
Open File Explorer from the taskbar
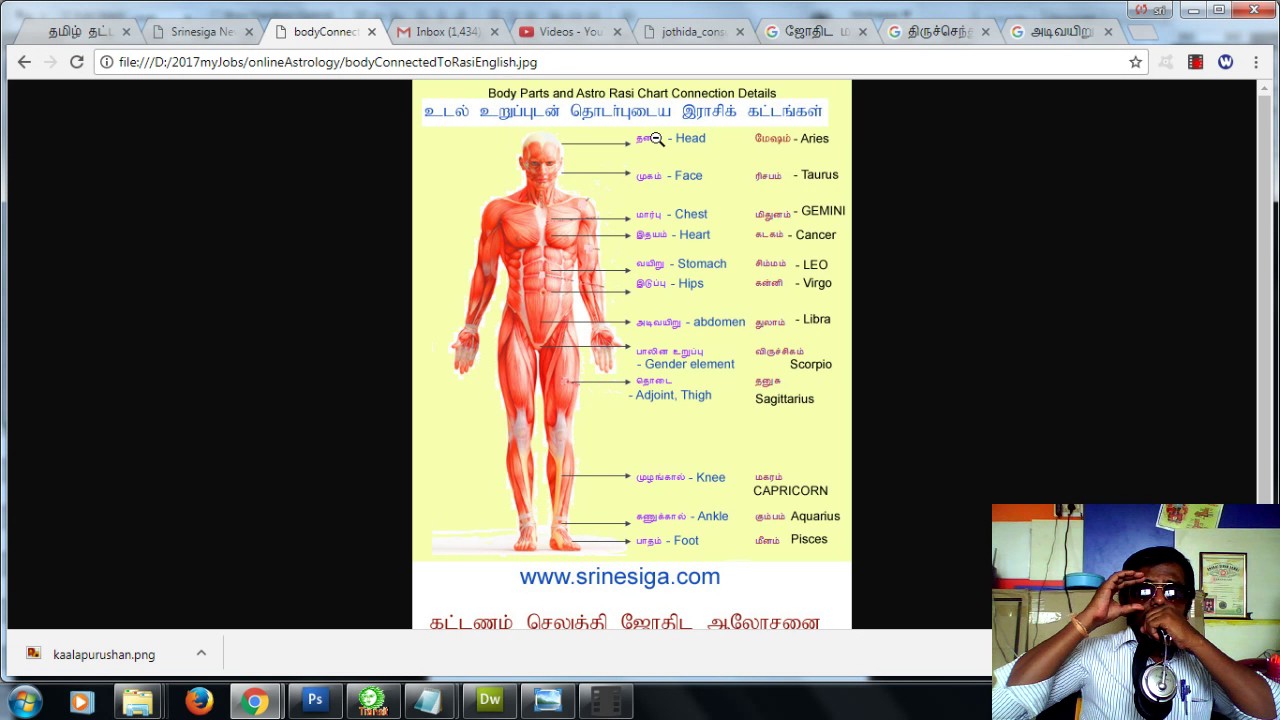tap(138, 701)
